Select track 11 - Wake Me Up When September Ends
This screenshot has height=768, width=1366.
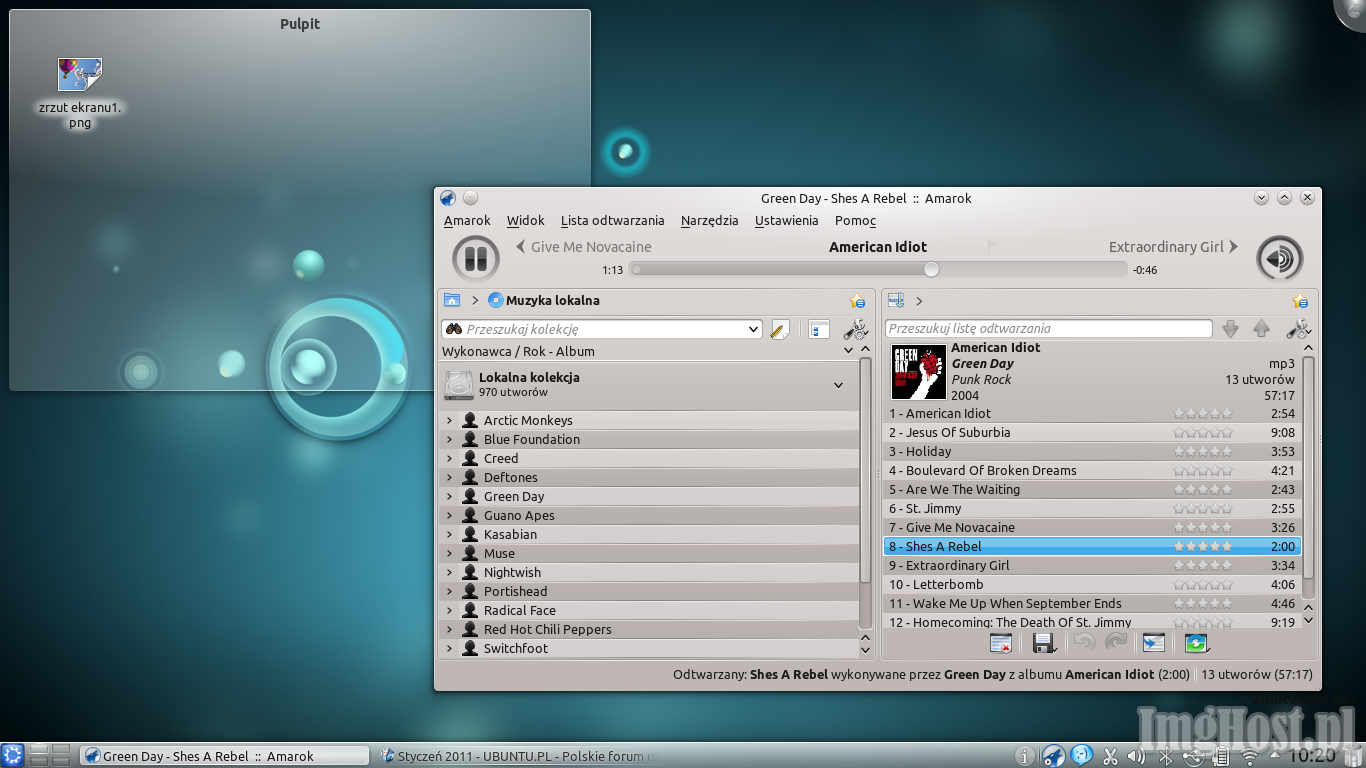tap(1092, 603)
